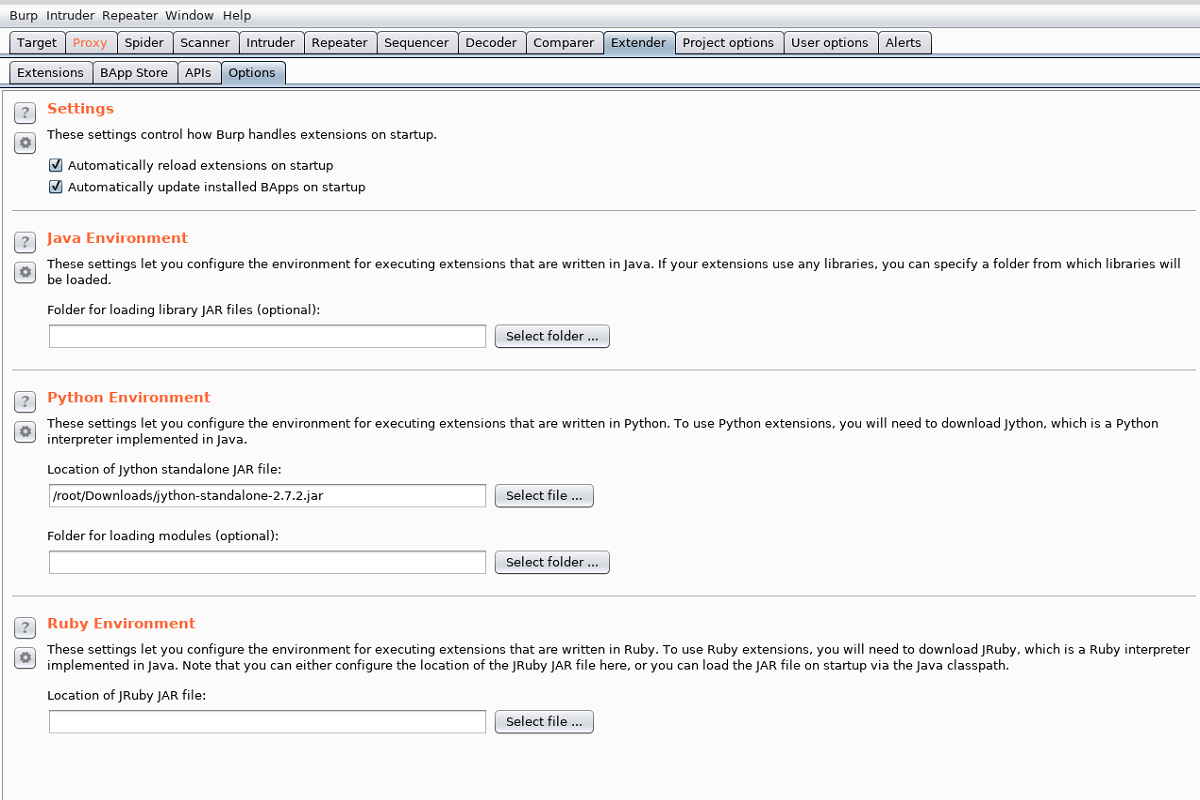The height and width of the screenshot is (800, 1200).
Task: Click the JRuby JAR file location field
Action: 268,721
